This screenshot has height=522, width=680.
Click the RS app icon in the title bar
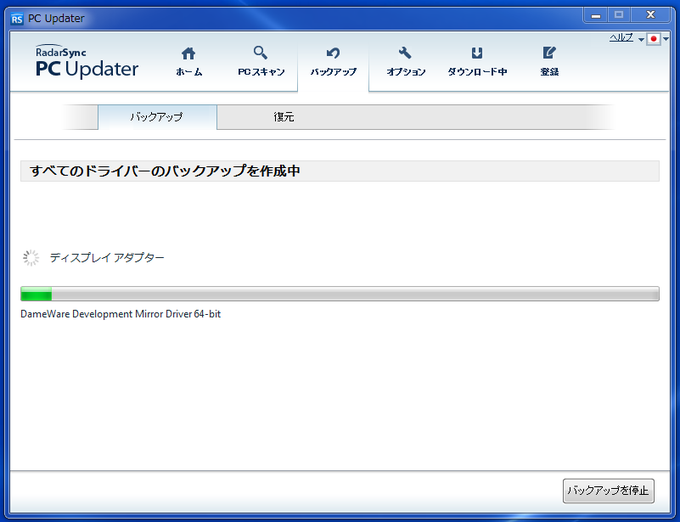[17, 19]
